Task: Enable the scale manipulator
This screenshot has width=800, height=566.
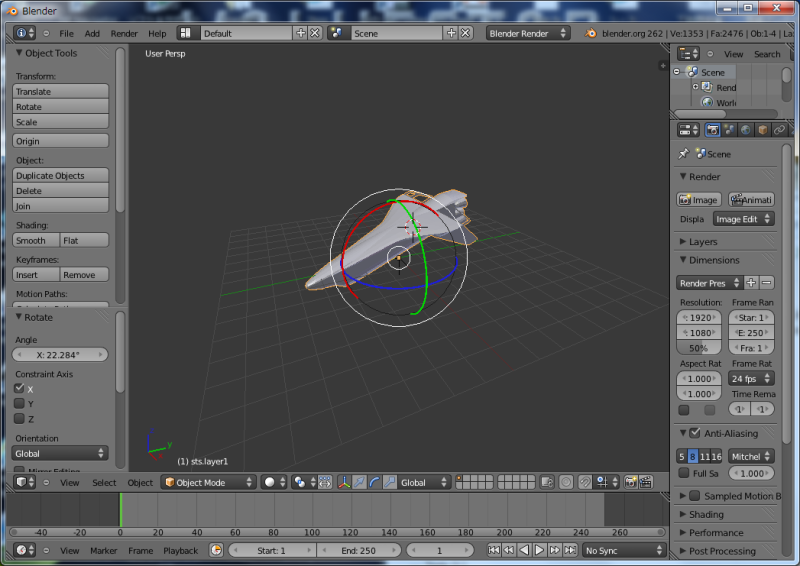Action: pyautogui.click(x=389, y=482)
